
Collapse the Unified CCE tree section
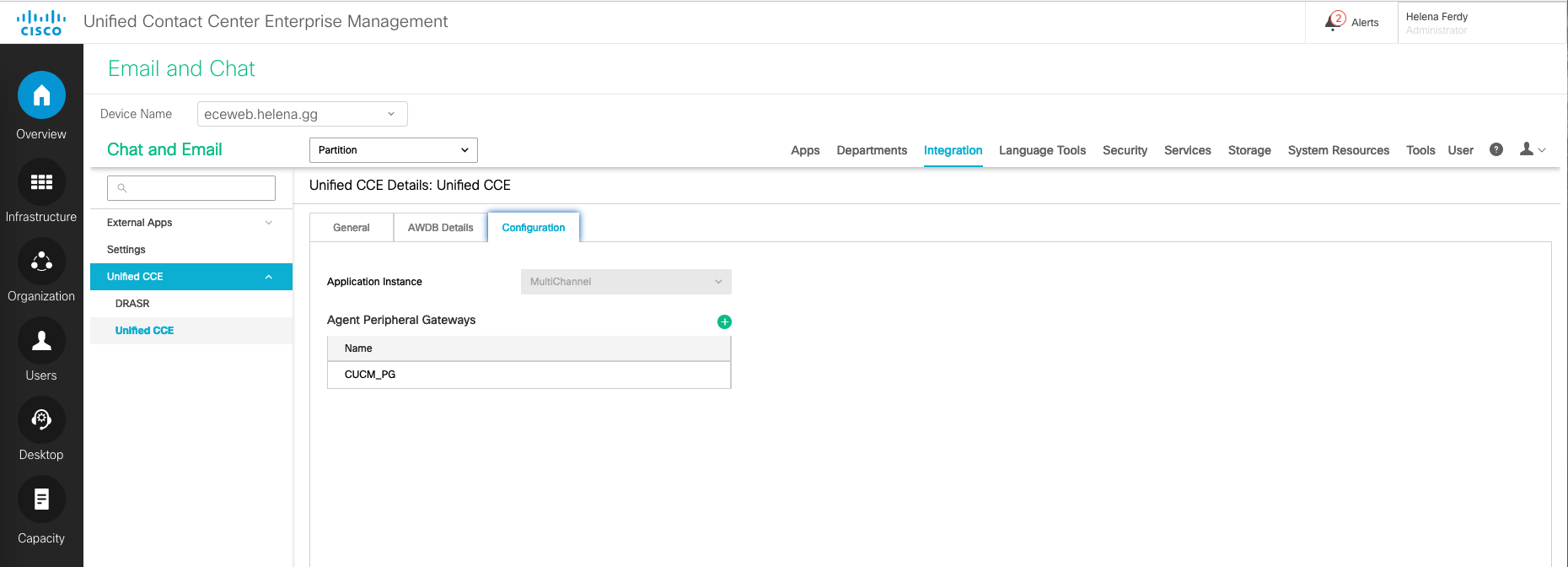pos(268,277)
